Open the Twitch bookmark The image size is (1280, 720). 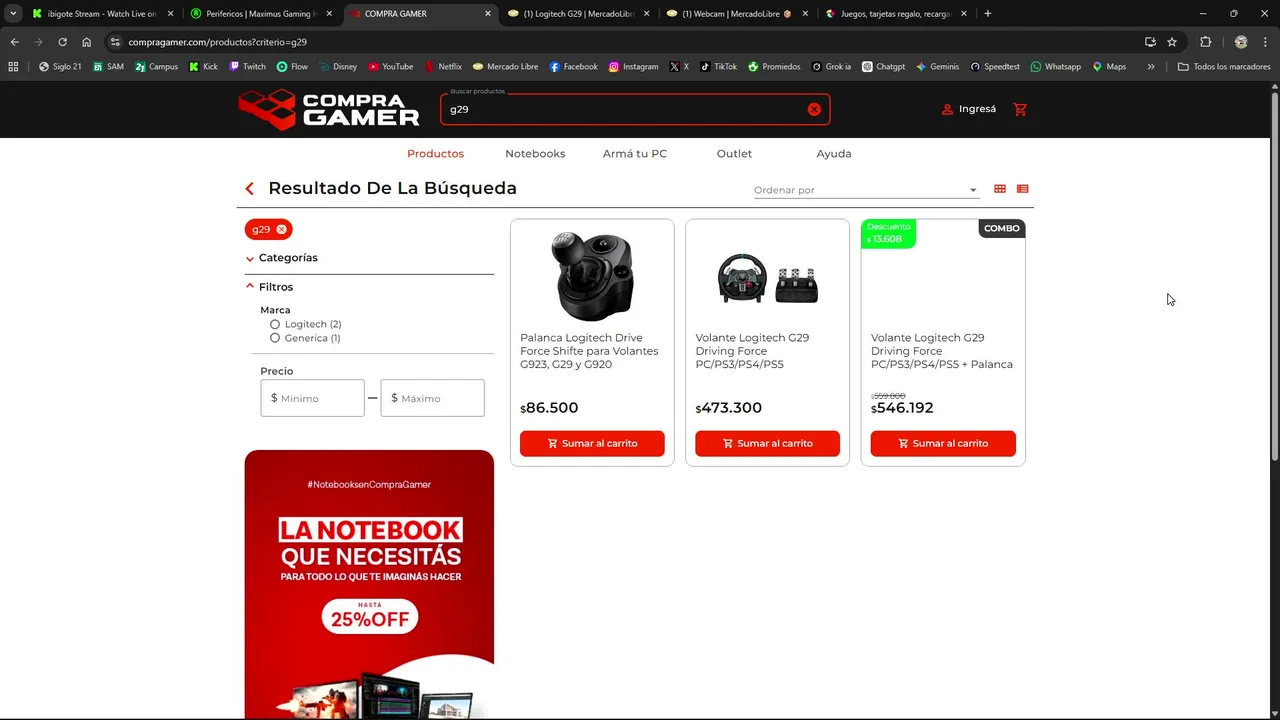point(247,67)
